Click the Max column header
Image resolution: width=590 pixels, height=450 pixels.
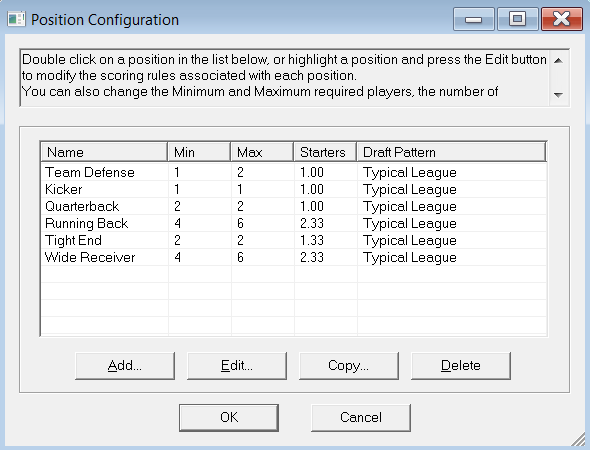(262, 152)
